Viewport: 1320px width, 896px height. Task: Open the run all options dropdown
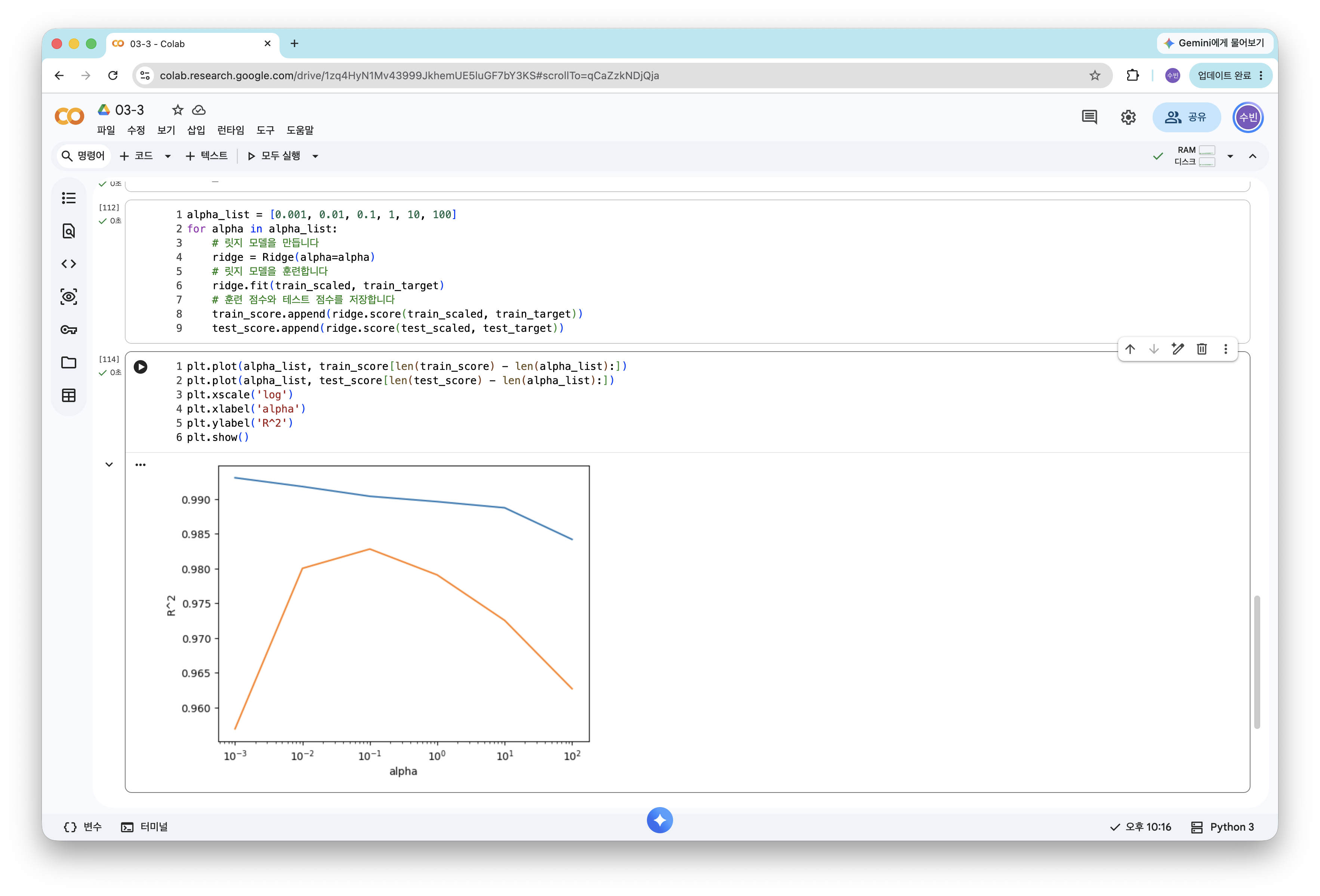[x=315, y=156]
